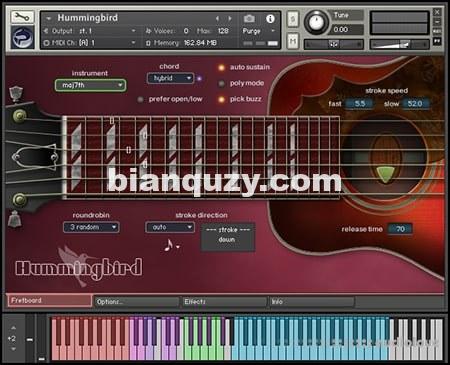The image size is (450, 365).
Task: Click the Solo S button
Action: pos(292,19)
